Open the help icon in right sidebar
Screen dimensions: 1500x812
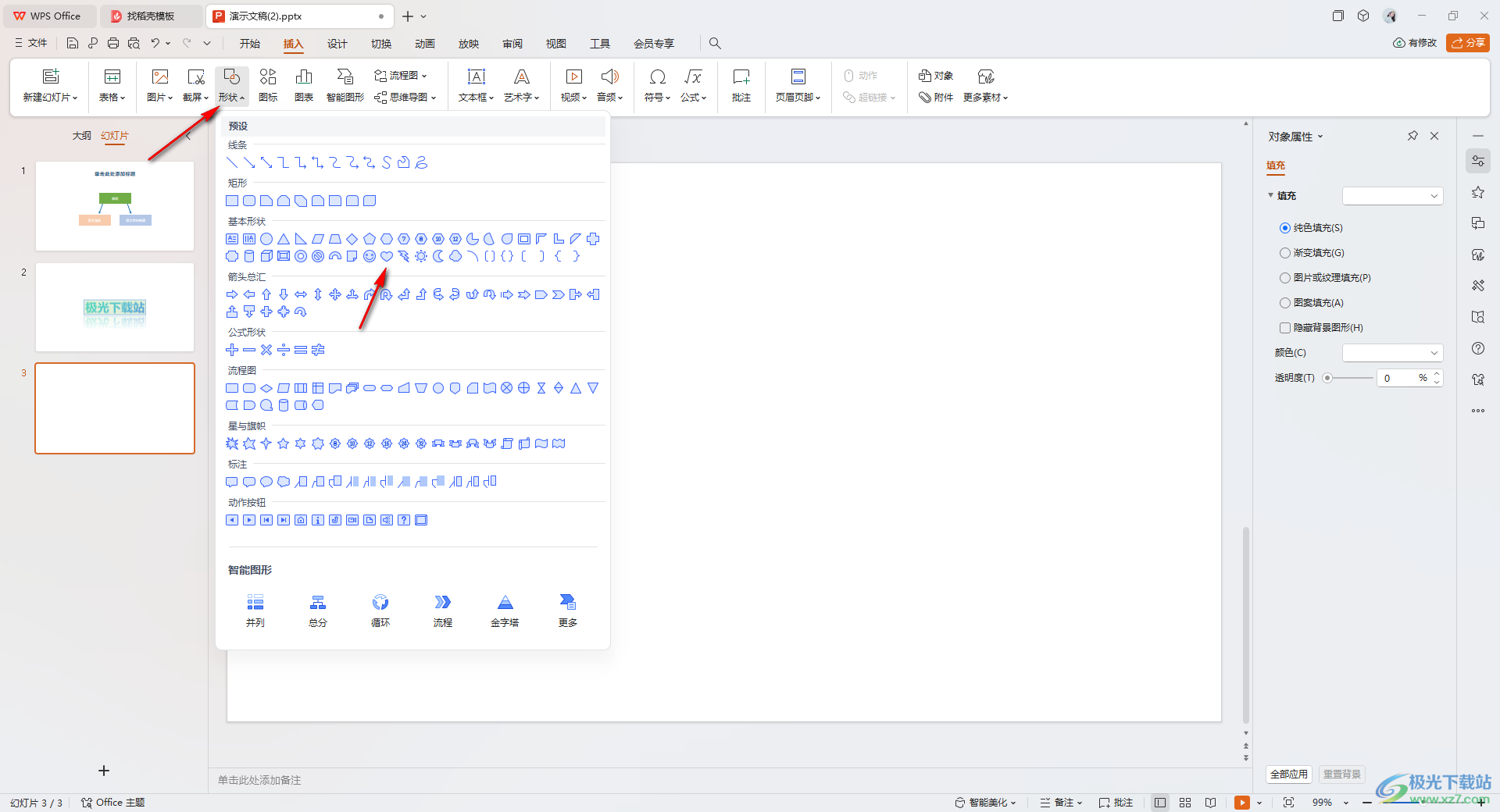tap(1478, 348)
